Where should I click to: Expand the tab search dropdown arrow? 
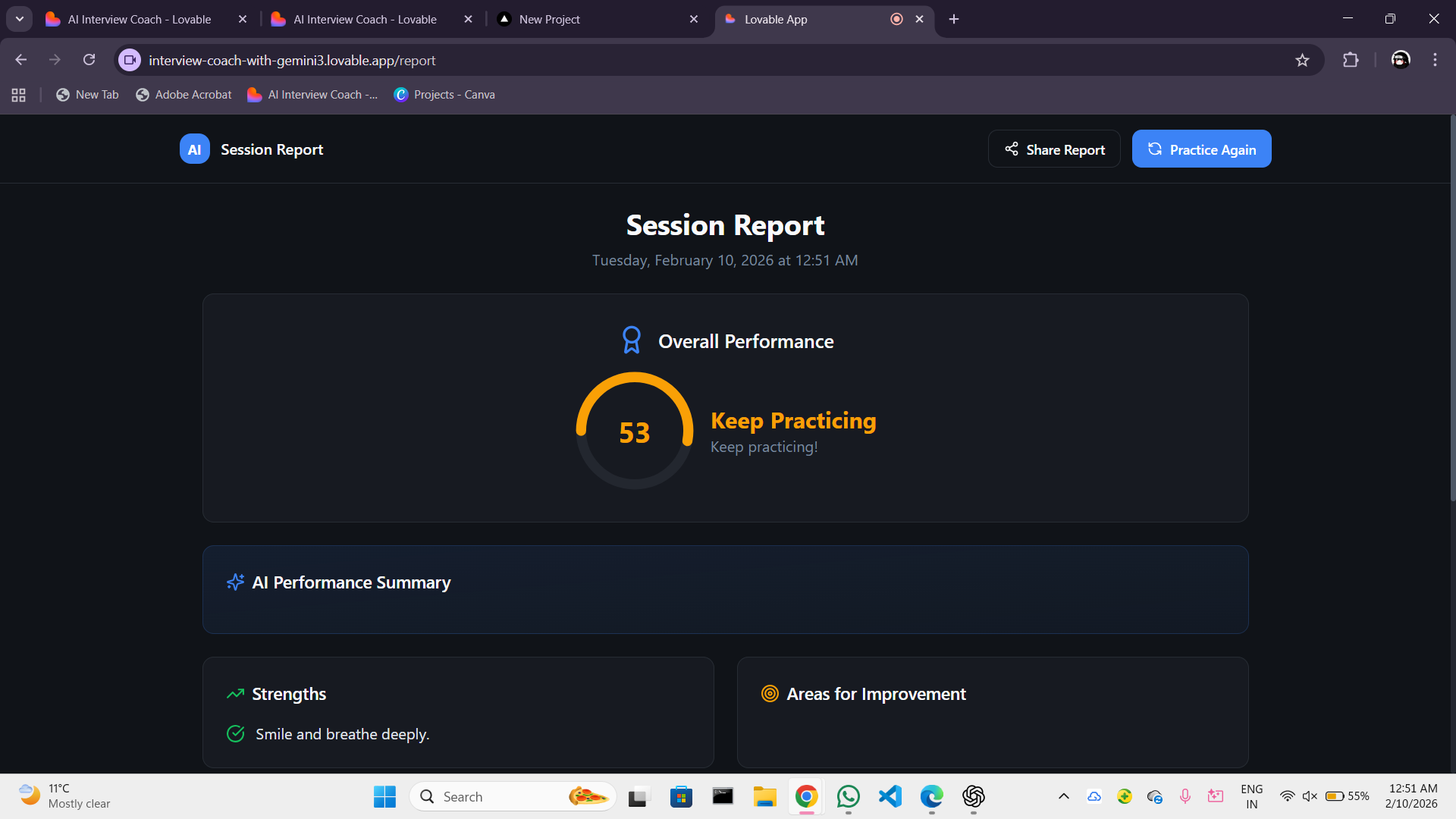click(20, 19)
